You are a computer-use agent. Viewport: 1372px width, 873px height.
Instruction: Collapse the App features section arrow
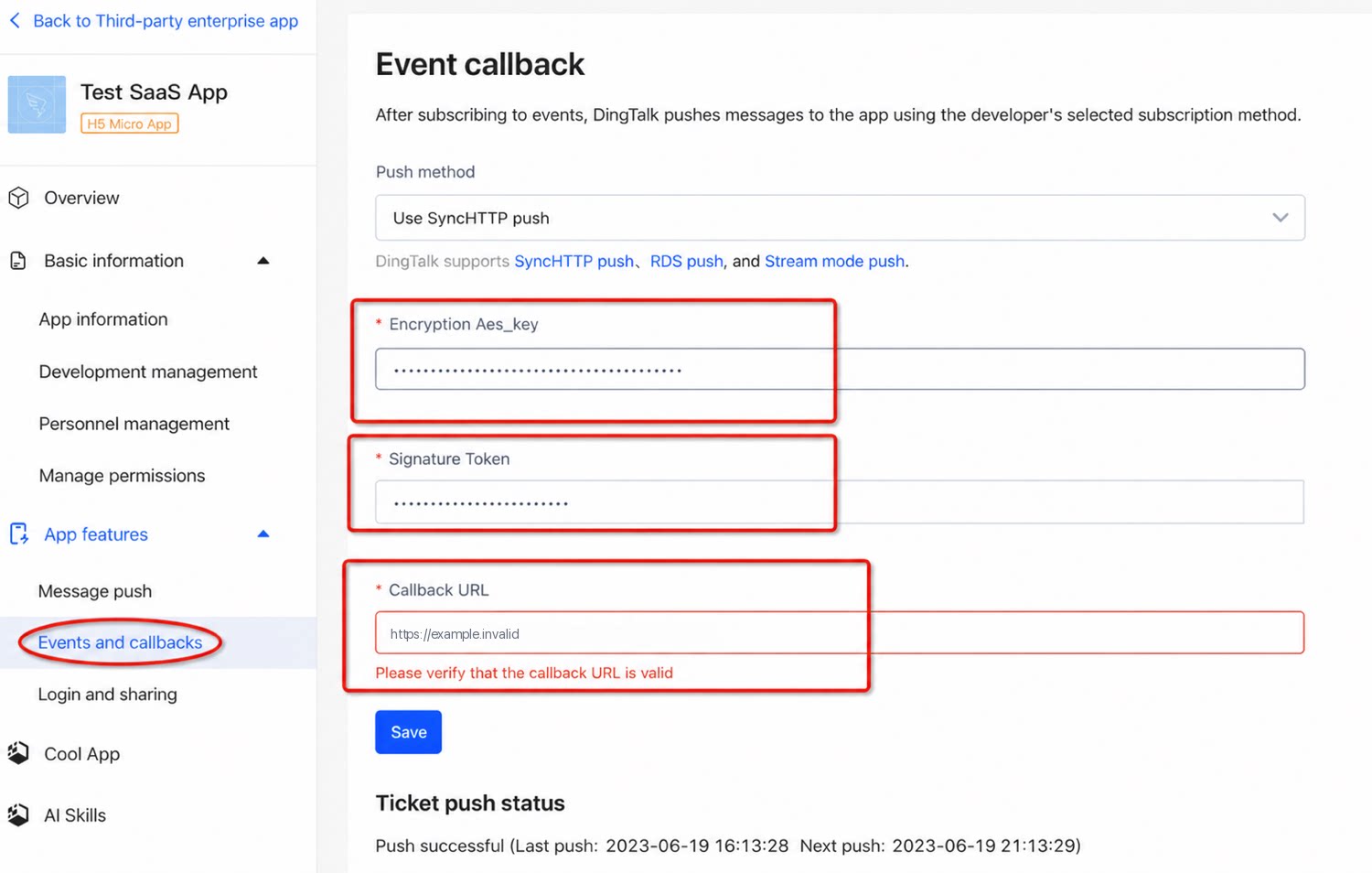[263, 533]
